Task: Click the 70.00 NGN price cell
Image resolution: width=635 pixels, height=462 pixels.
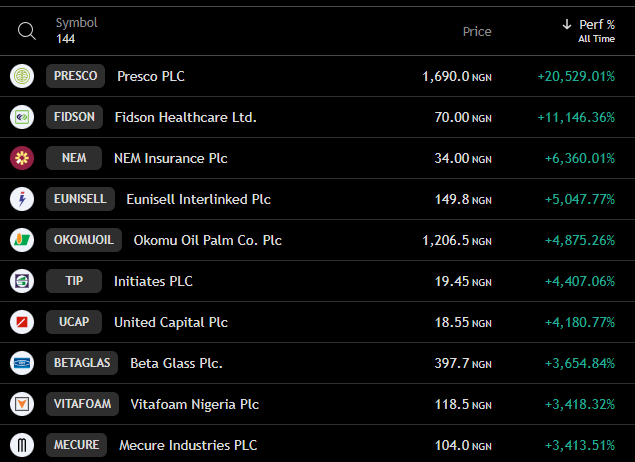Action: [x=463, y=117]
